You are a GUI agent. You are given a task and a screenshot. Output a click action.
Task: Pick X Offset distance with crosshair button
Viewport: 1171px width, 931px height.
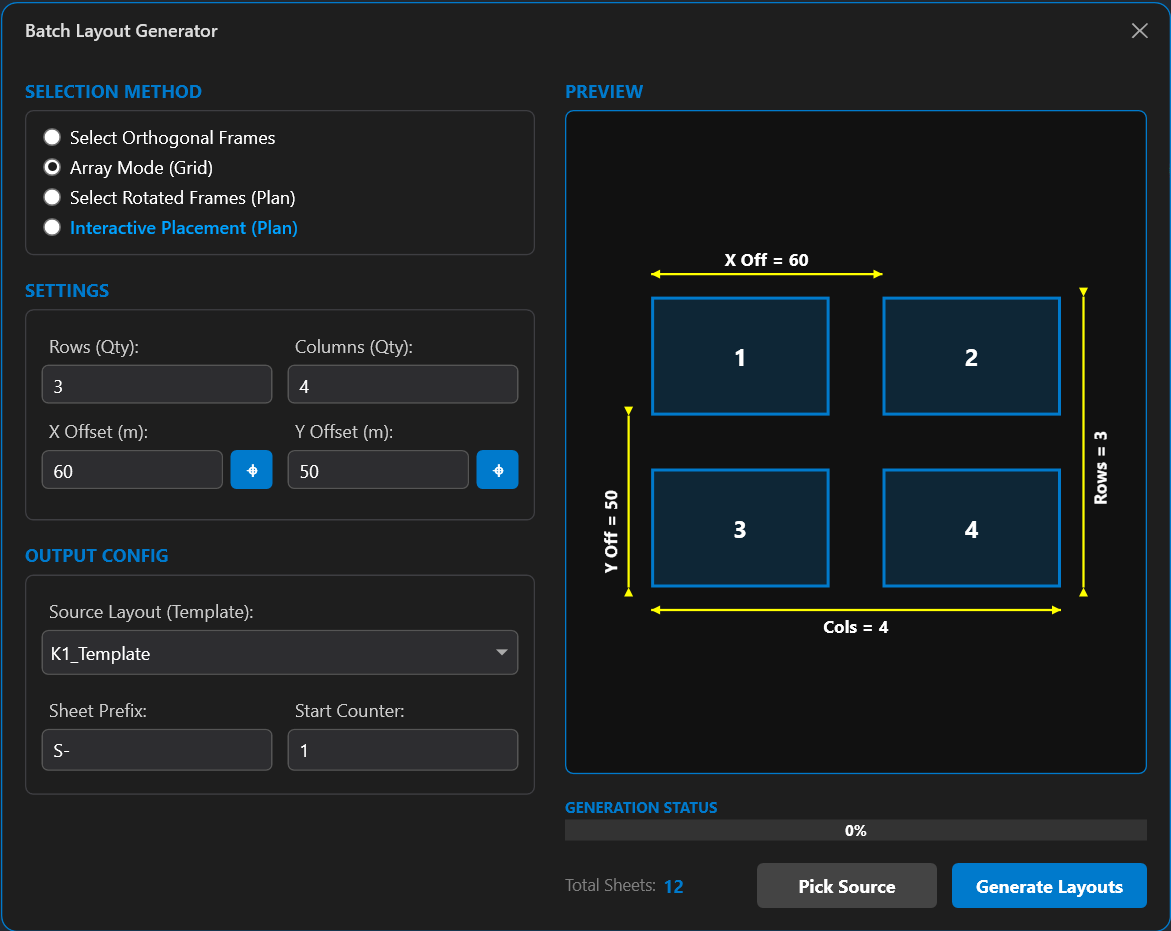pos(251,470)
